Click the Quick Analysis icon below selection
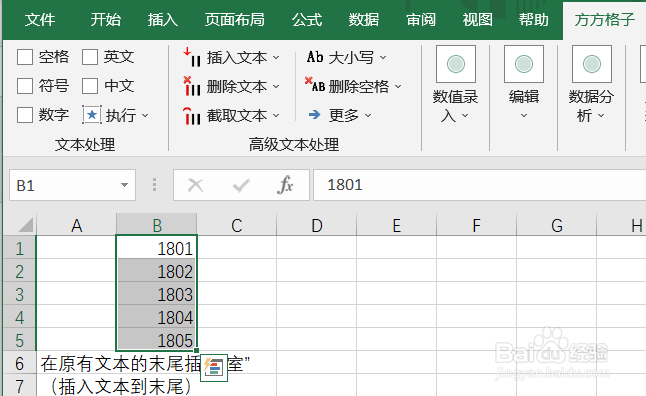The image size is (646, 396). (x=214, y=368)
